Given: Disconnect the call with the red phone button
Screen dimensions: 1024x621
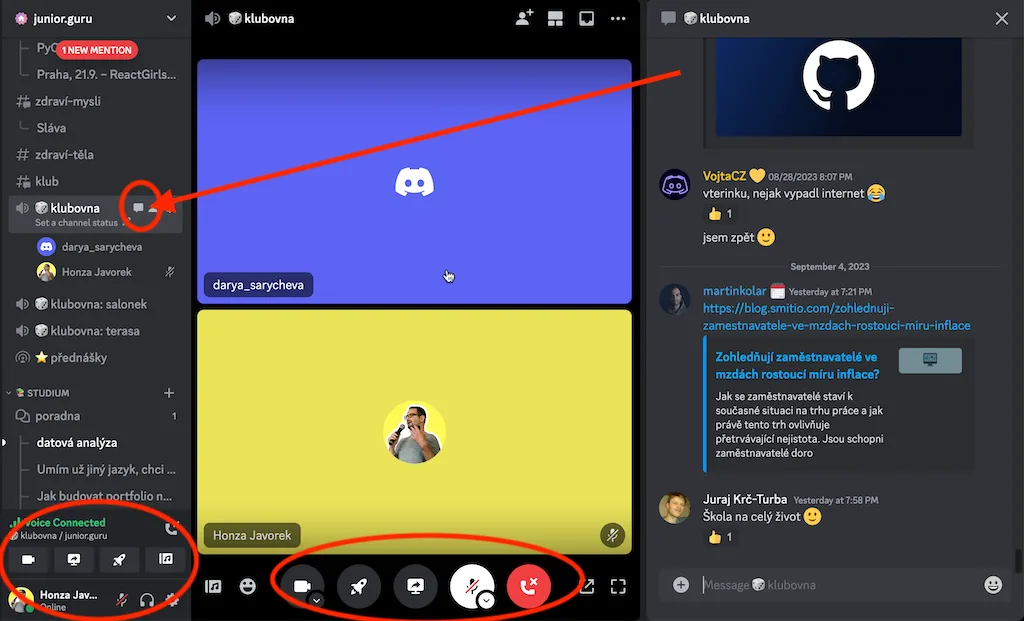Looking at the screenshot, I should click(x=528, y=586).
